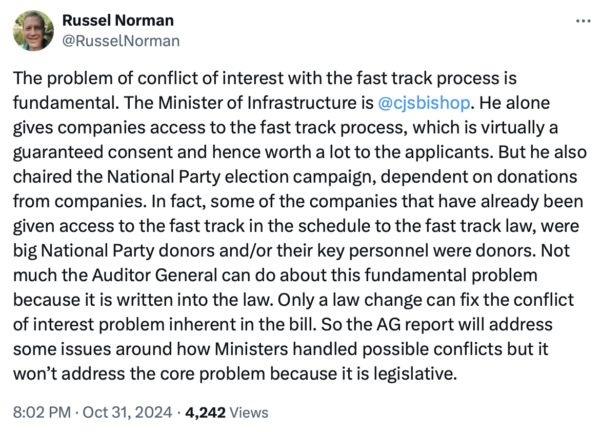The width and height of the screenshot is (600, 432).
Task: Click Russel Norman's profile avatar photo
Action: pos(33,31)
